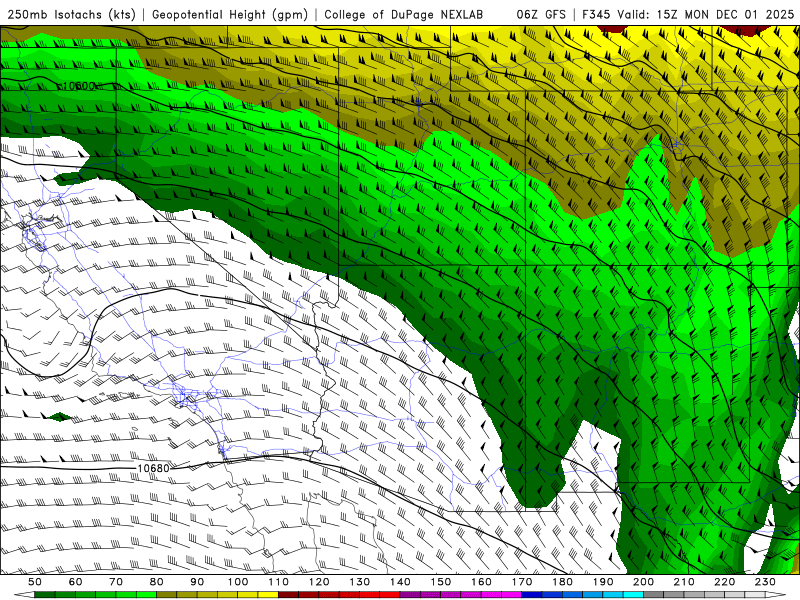Click the 80 value on the color scale
This screenshot has width=800, height=600.
tap(157, 582)
